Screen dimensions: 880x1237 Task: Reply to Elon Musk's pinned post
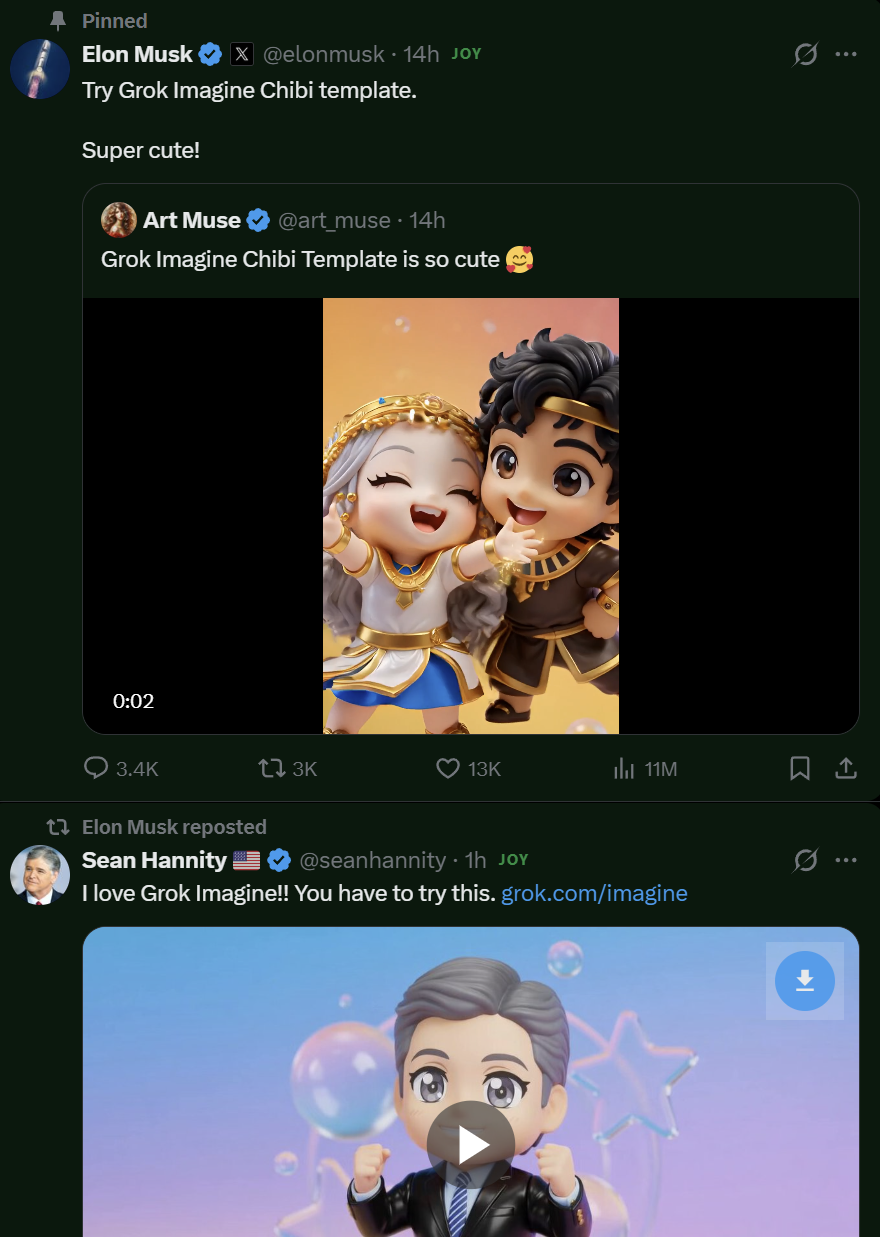(96, 768)
